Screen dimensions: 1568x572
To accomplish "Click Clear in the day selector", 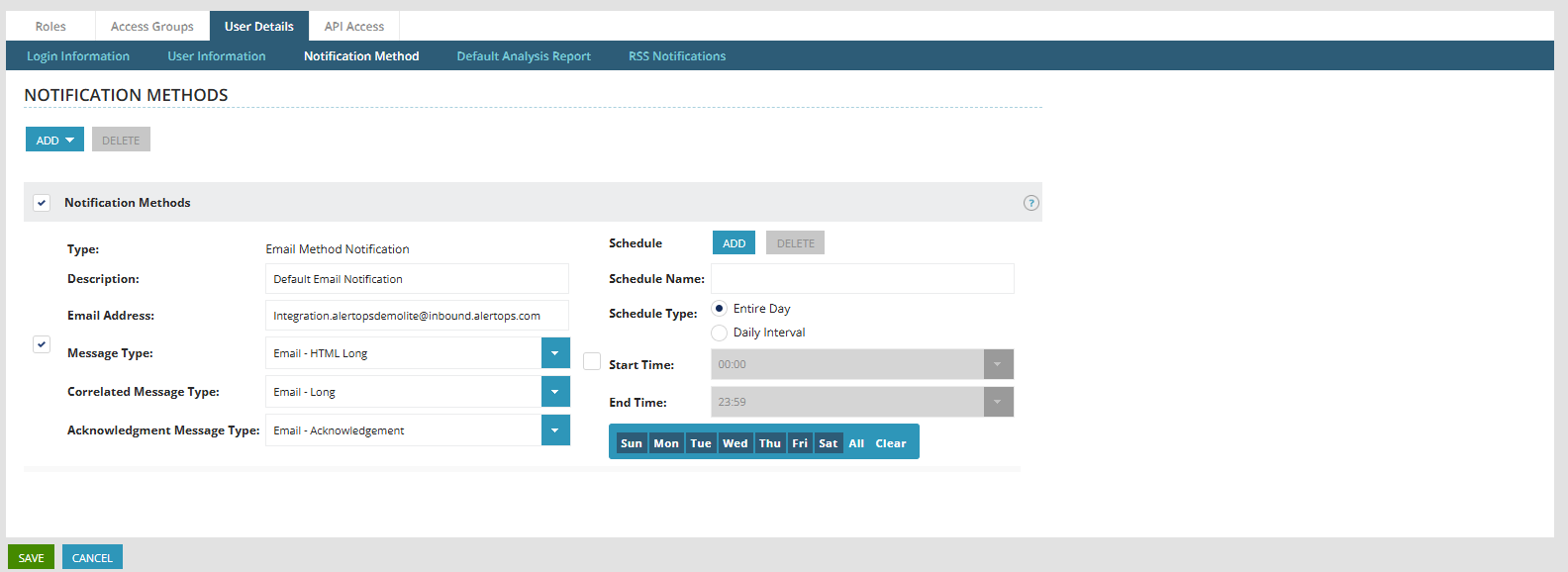I will coord(890,443).
